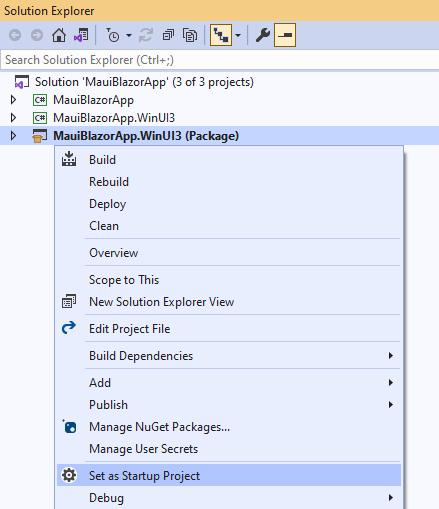The width and height of the screenshot is (439, 509).
Task: Expand the MauiBlazorApp project node
Action: point(13,100)
